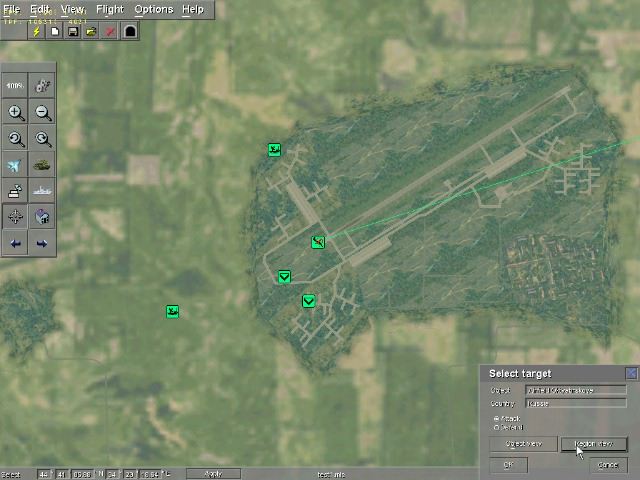Click the lightning bolt toolbar icon
This screenshot has width=640, height=480.
tap(37, 31)
